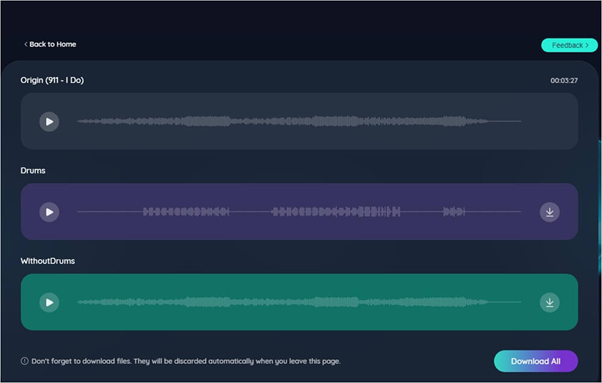
Task: Play the Origin track
Action: (x=49, y=122)
